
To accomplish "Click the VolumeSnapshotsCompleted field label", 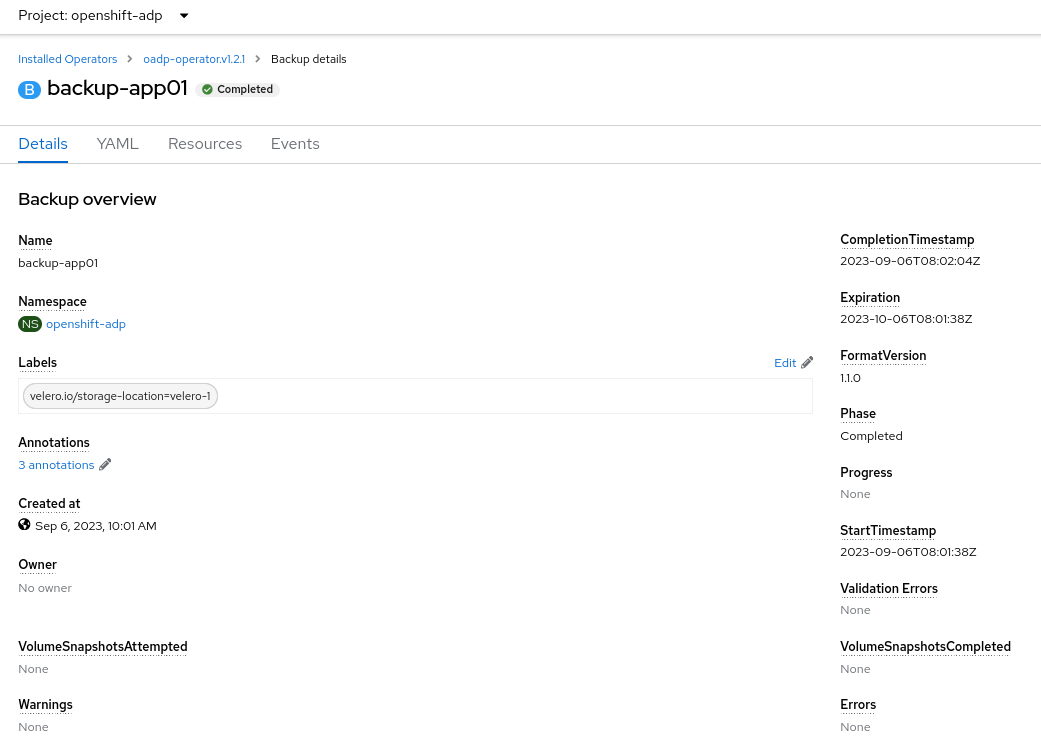I will pos(925,647).
